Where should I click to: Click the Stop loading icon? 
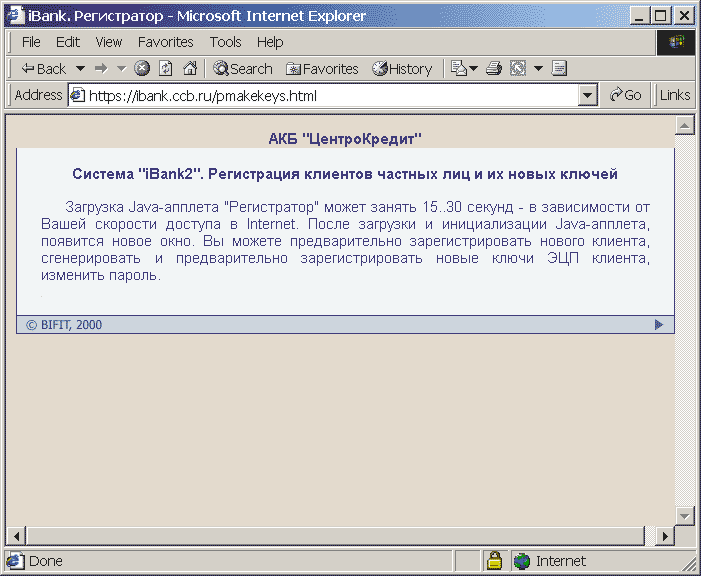click(x=142, y=68)
